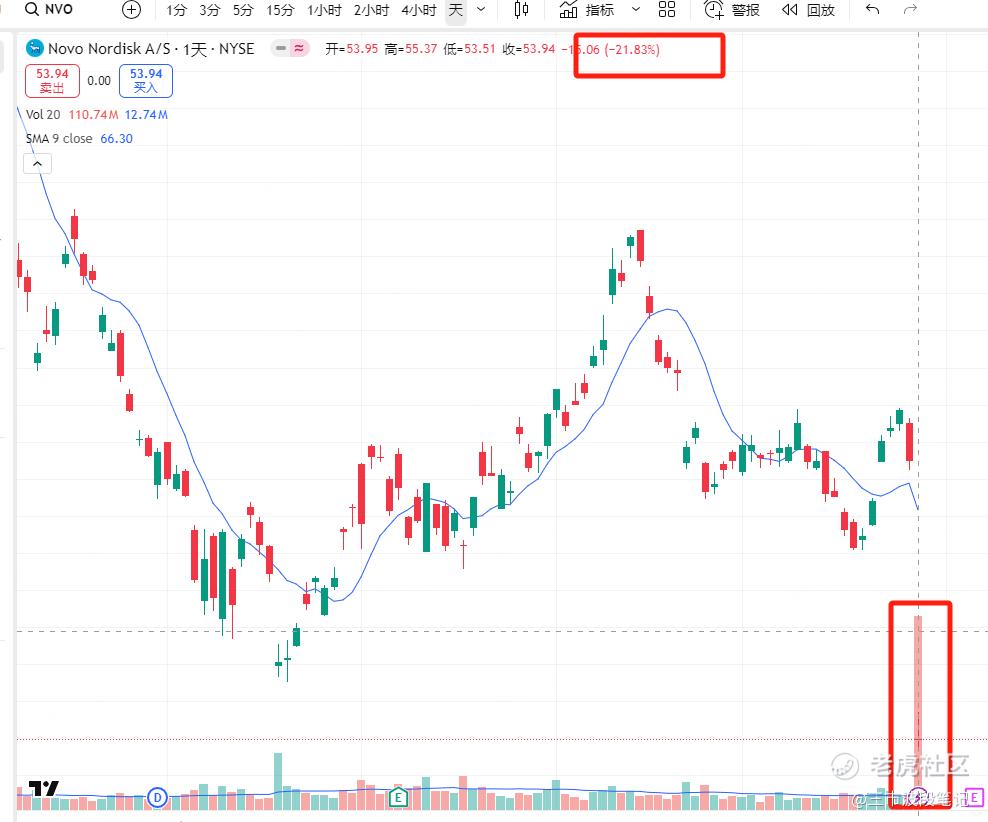Click SMA value 66.30
Viewport: 988px width, 822px height.
[117, 139]
